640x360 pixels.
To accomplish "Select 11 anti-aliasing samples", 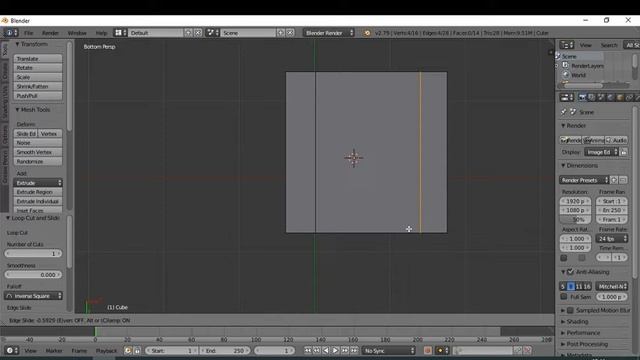I will tap(579, 287).
